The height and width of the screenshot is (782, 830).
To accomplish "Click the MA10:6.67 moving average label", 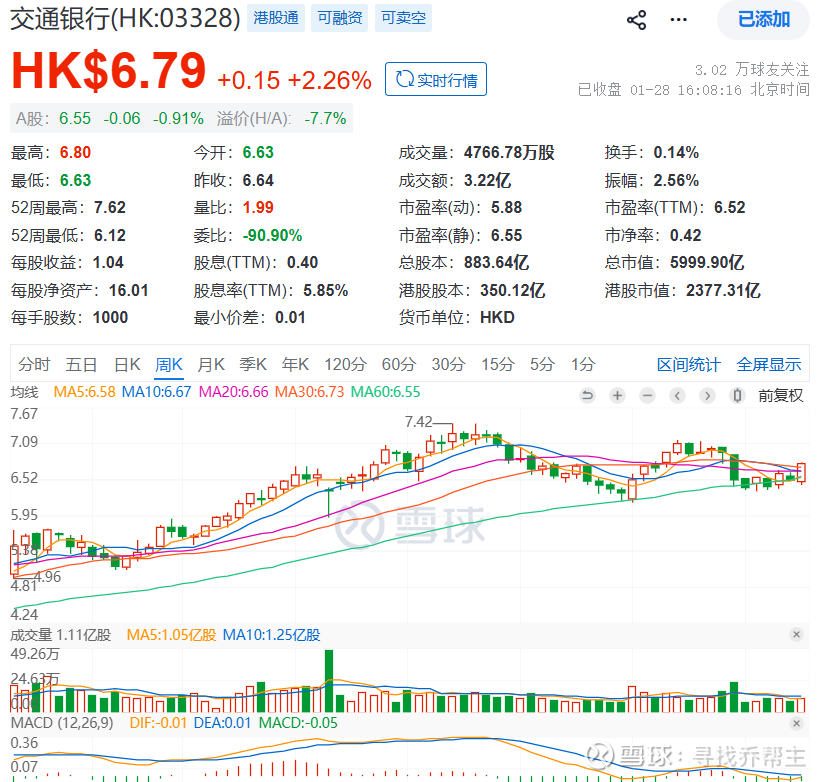I will [x=156, y=392].
